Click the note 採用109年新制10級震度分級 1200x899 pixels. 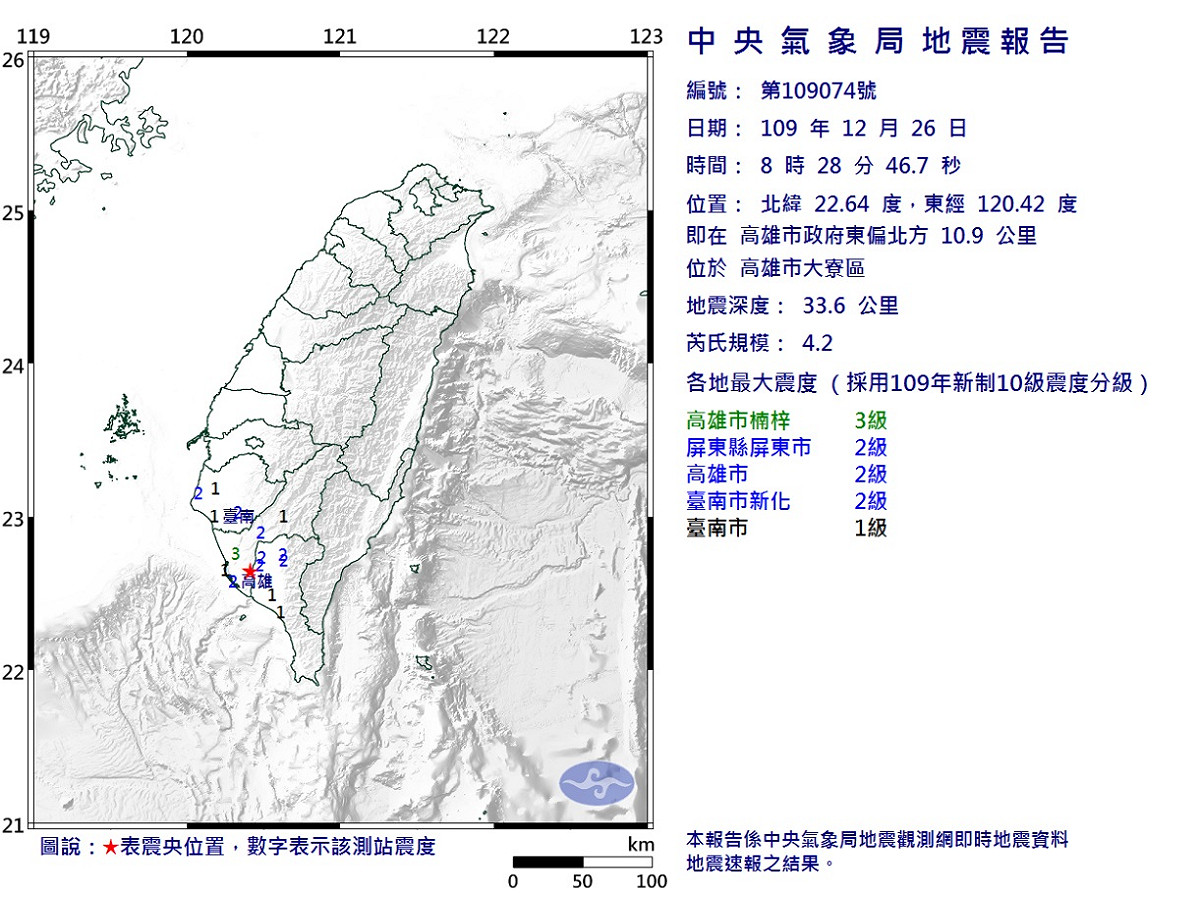coord(992,382)
